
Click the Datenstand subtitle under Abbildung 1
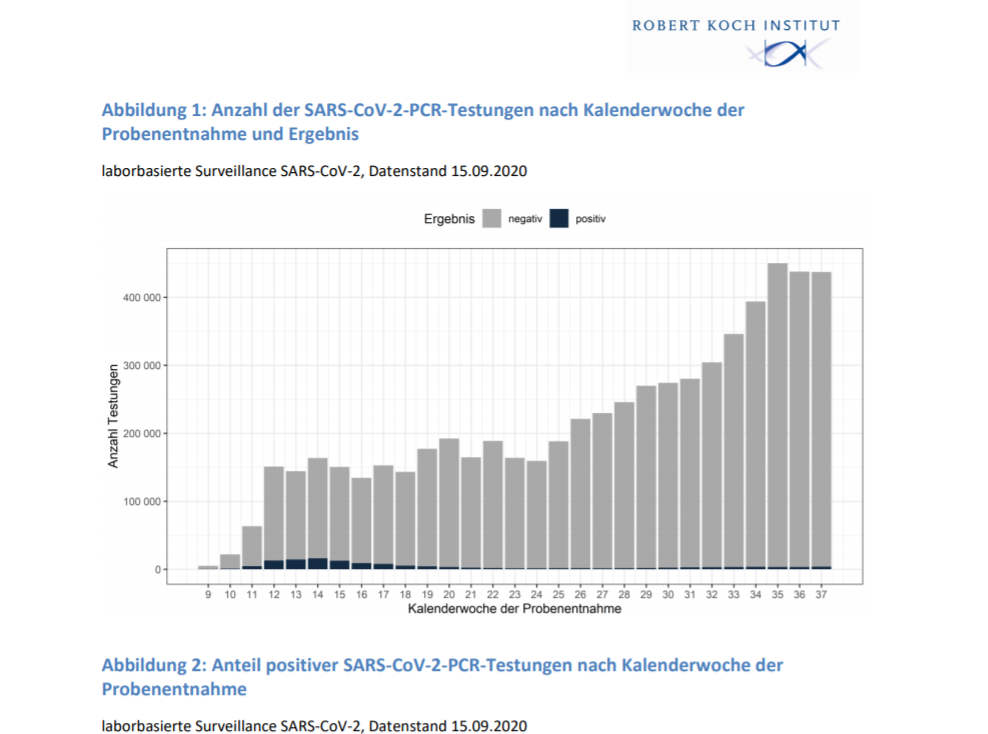[314, 171]
